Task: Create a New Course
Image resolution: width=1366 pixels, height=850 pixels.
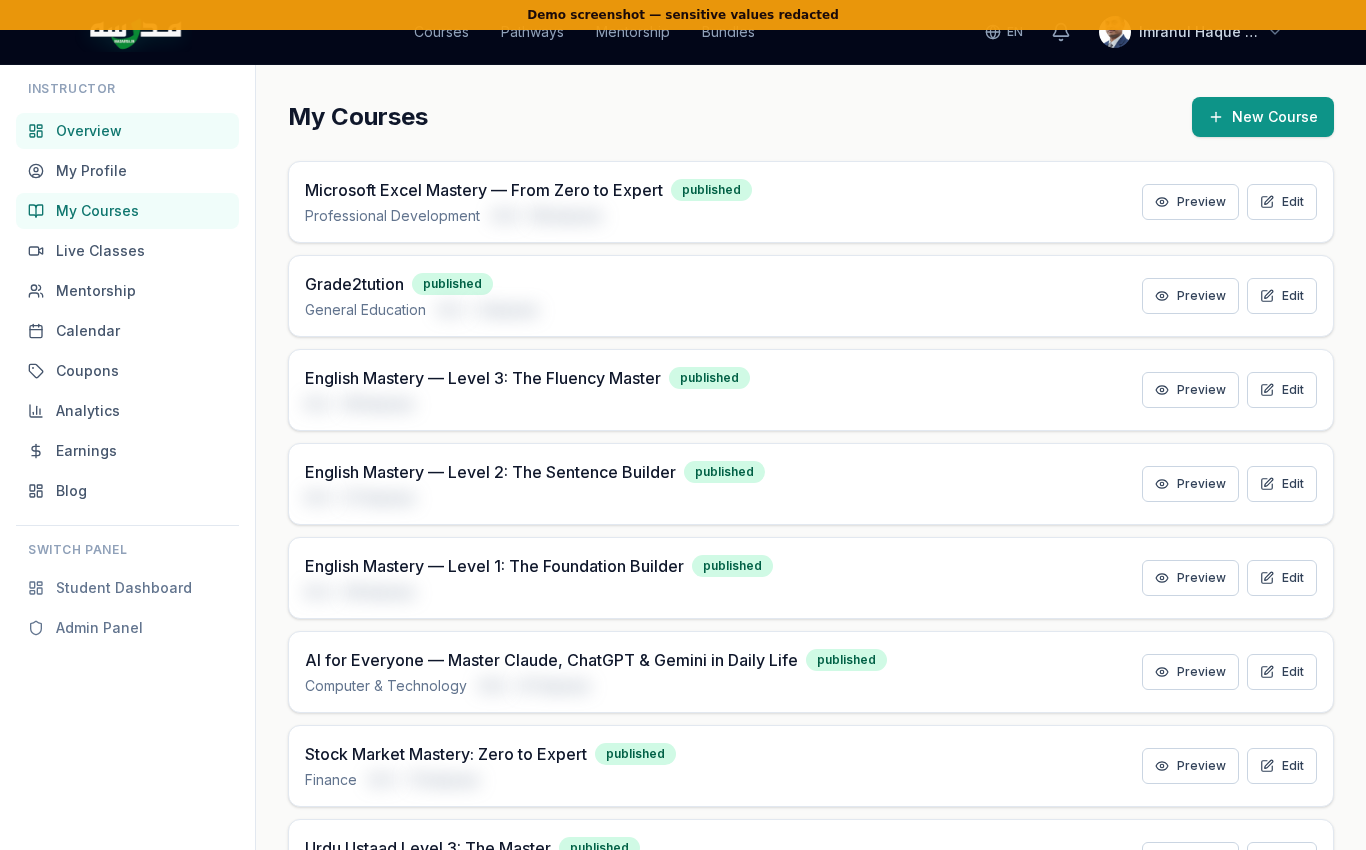Action: (x=1263, y=117)
